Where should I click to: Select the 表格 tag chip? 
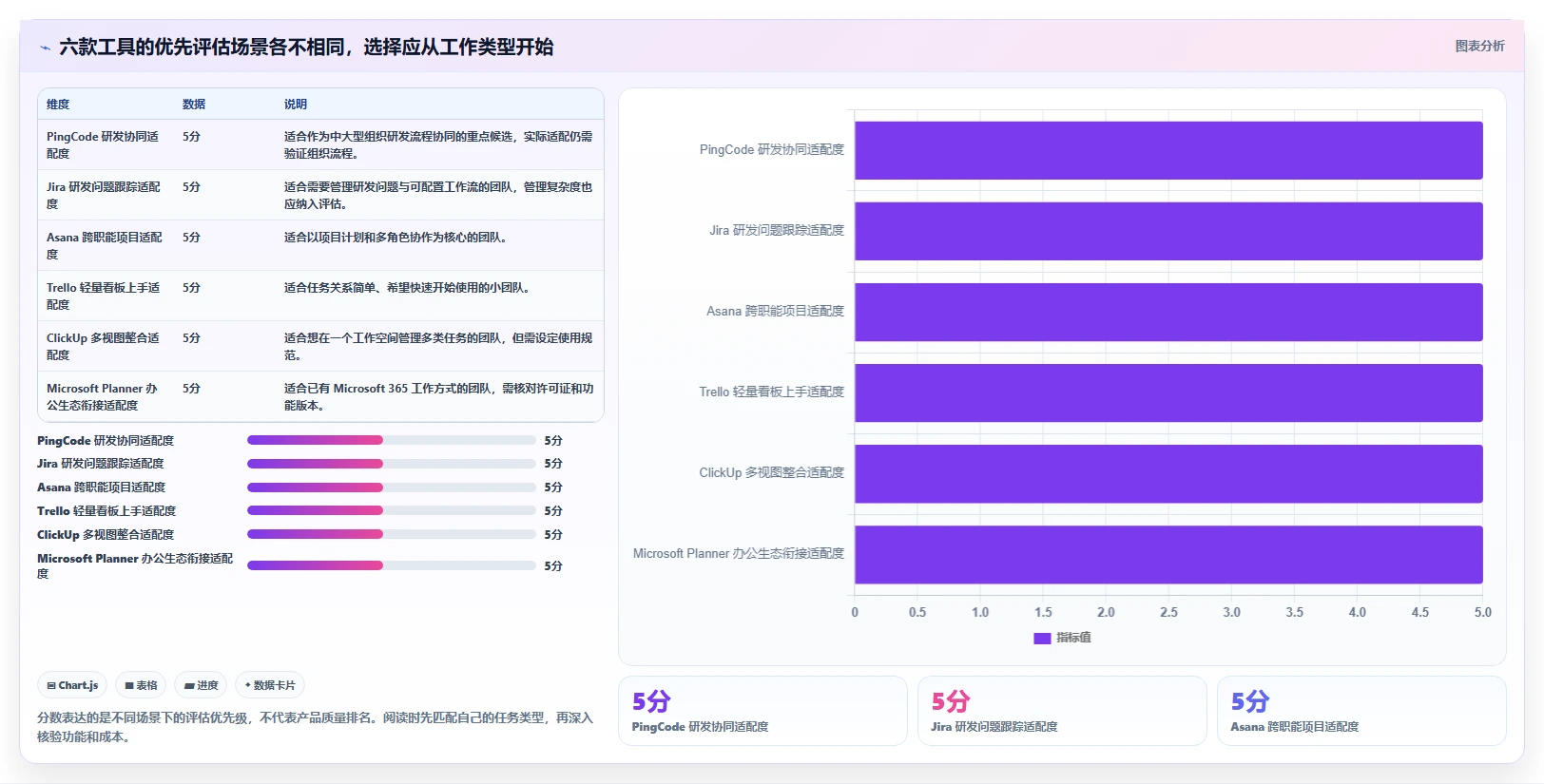click(x=141, y=685)
